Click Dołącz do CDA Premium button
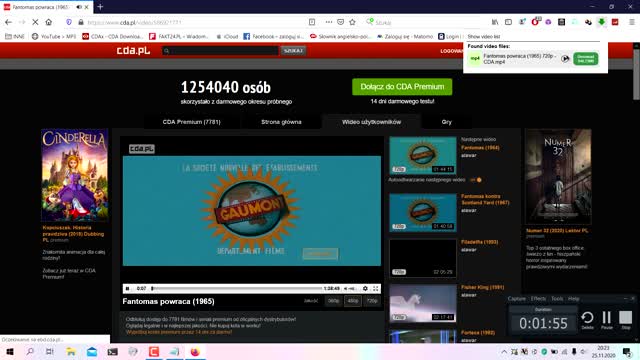Image resolution: width=640 pixels, height=360 pixels. (402, 87)
